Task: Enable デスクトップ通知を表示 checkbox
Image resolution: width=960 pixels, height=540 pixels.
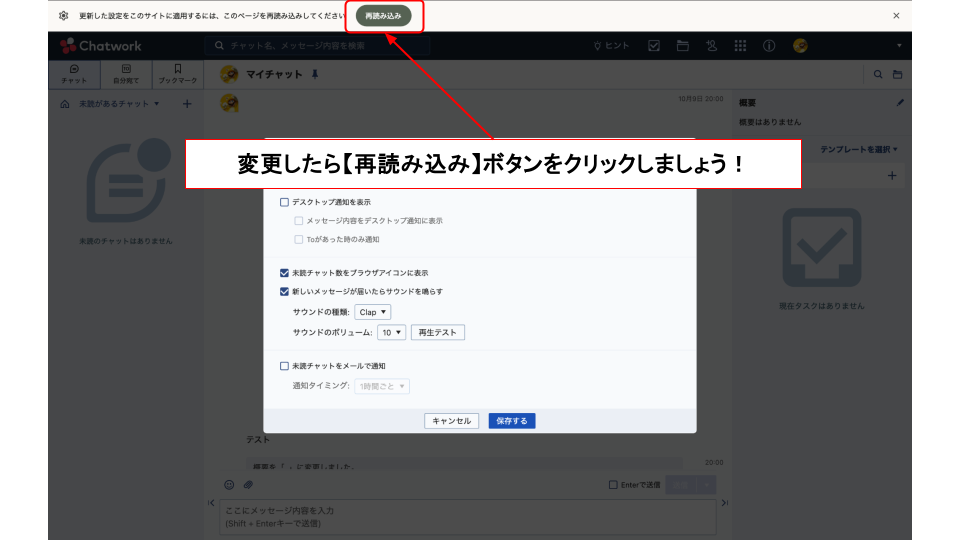Action: pos(285,202)
